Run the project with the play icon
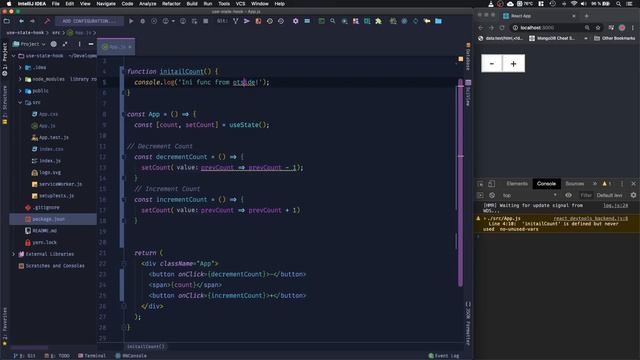The image size is (640, 360). click(131, 21)
